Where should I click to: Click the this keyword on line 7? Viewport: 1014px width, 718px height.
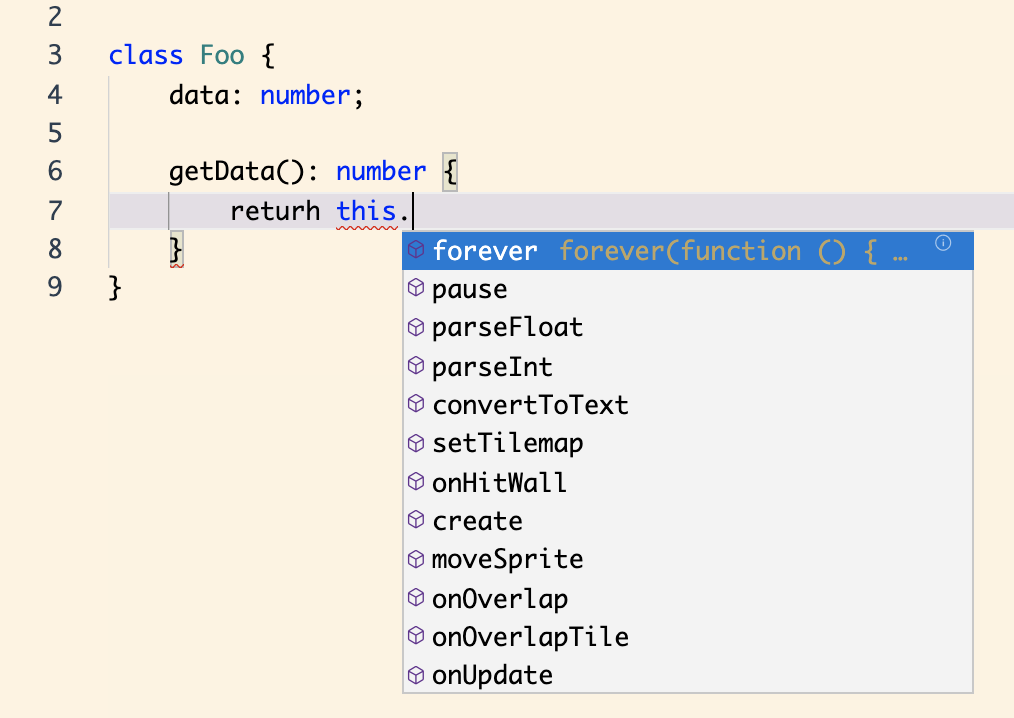pyautogui.click(x=366, y=210)
